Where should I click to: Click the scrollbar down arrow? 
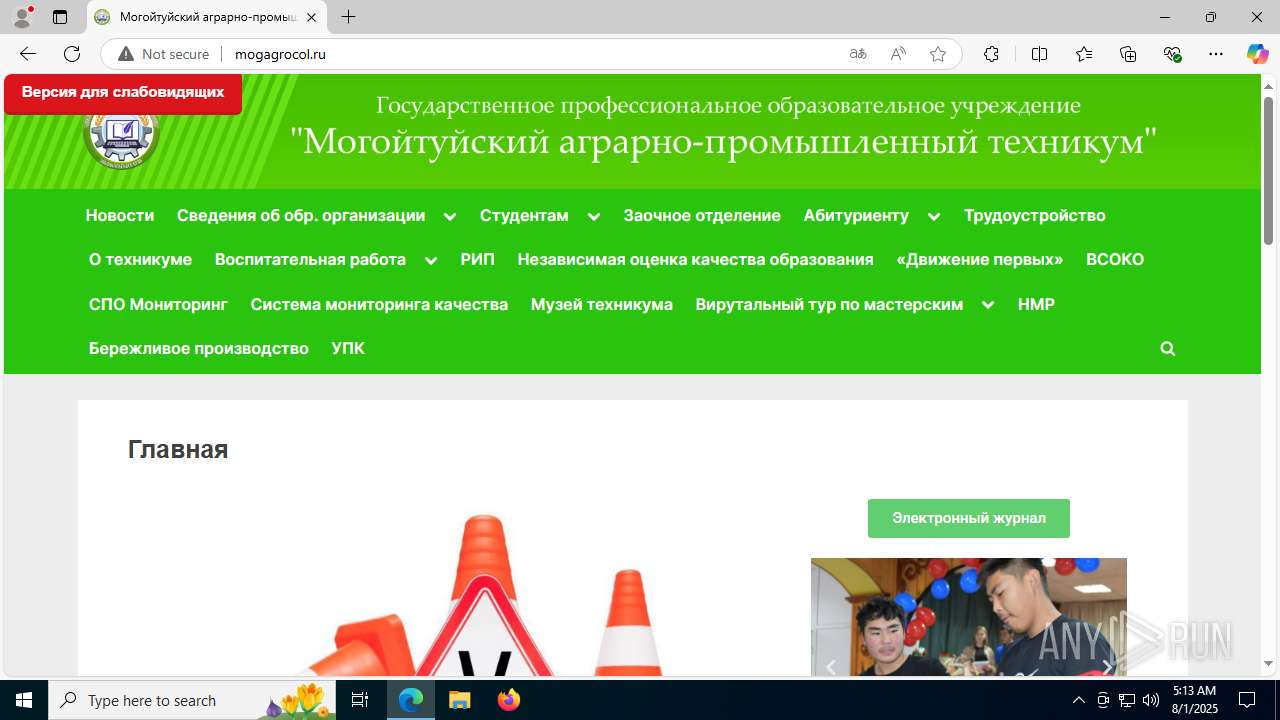[1268, 663]
